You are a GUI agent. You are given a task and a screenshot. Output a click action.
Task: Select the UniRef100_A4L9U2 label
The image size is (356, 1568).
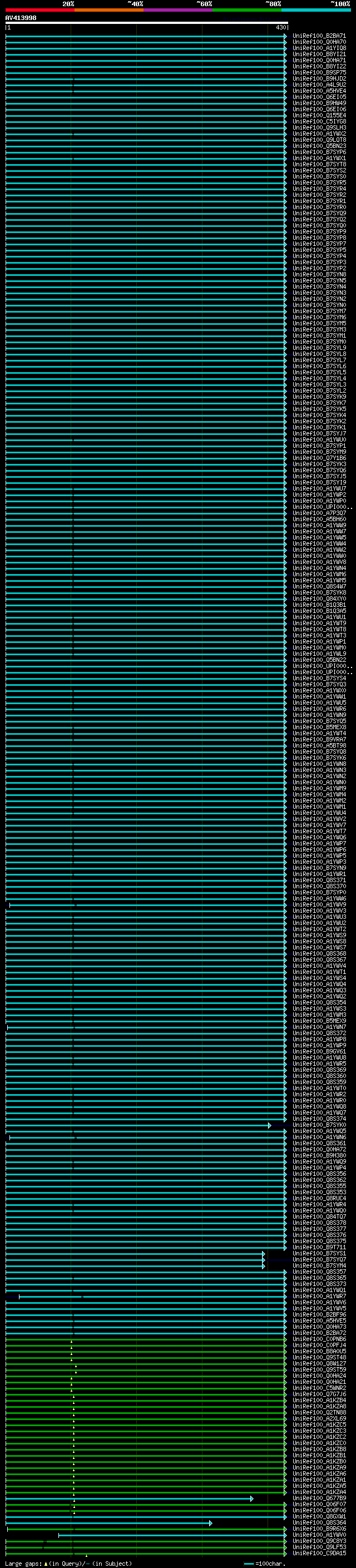click(319, 85)
